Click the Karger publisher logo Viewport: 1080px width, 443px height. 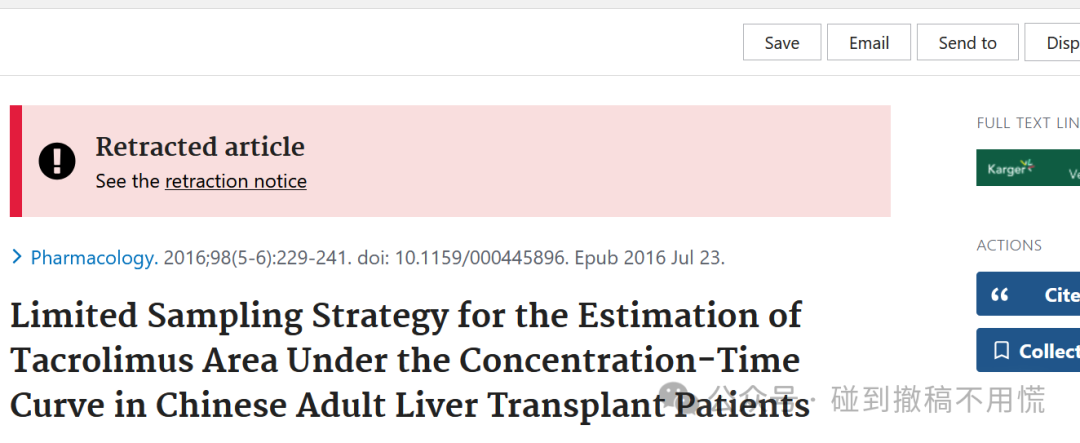click(1011, 167)
